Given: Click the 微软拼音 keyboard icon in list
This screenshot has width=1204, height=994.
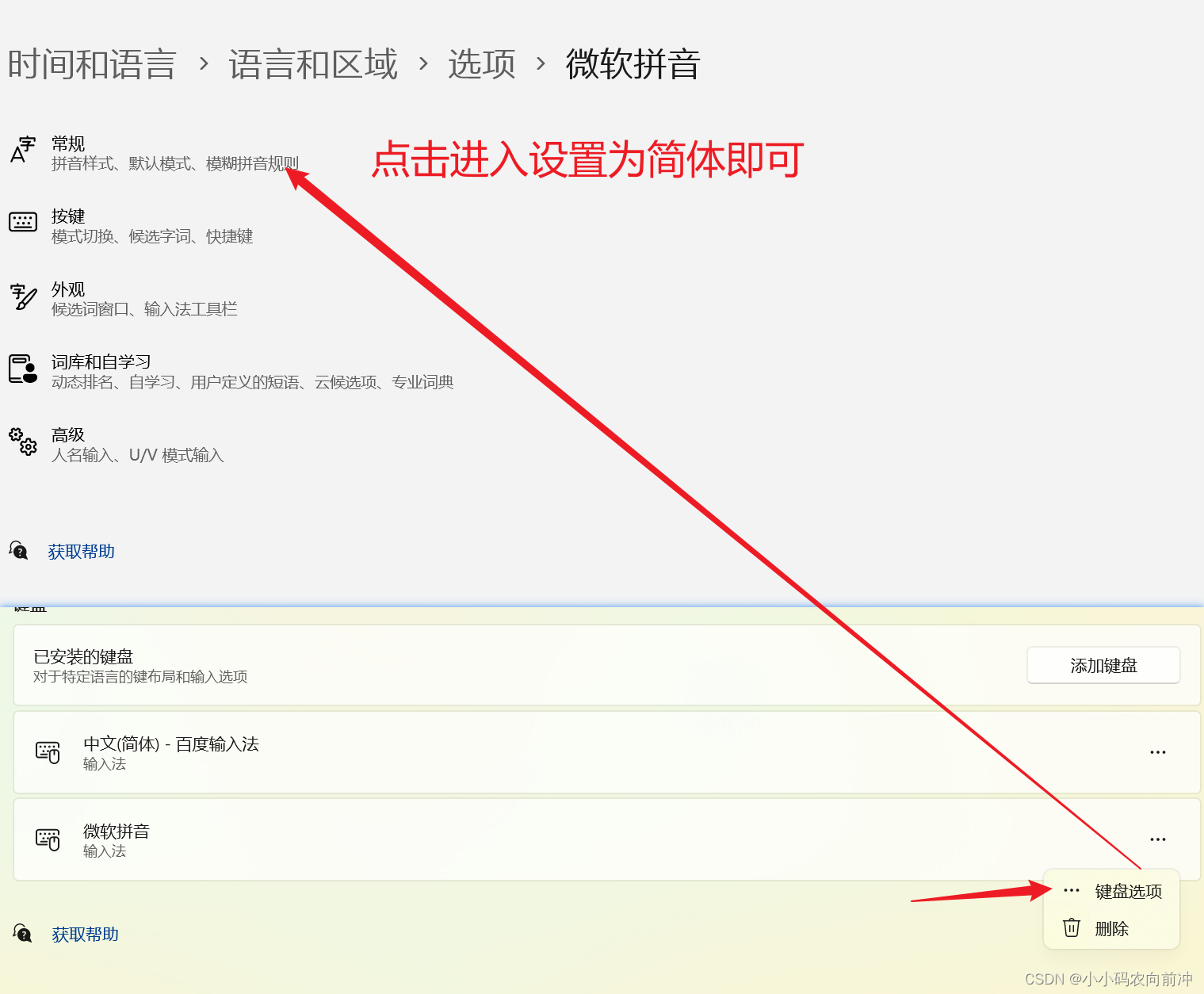Looking at the screenshot, I should (x=48, y=839).
